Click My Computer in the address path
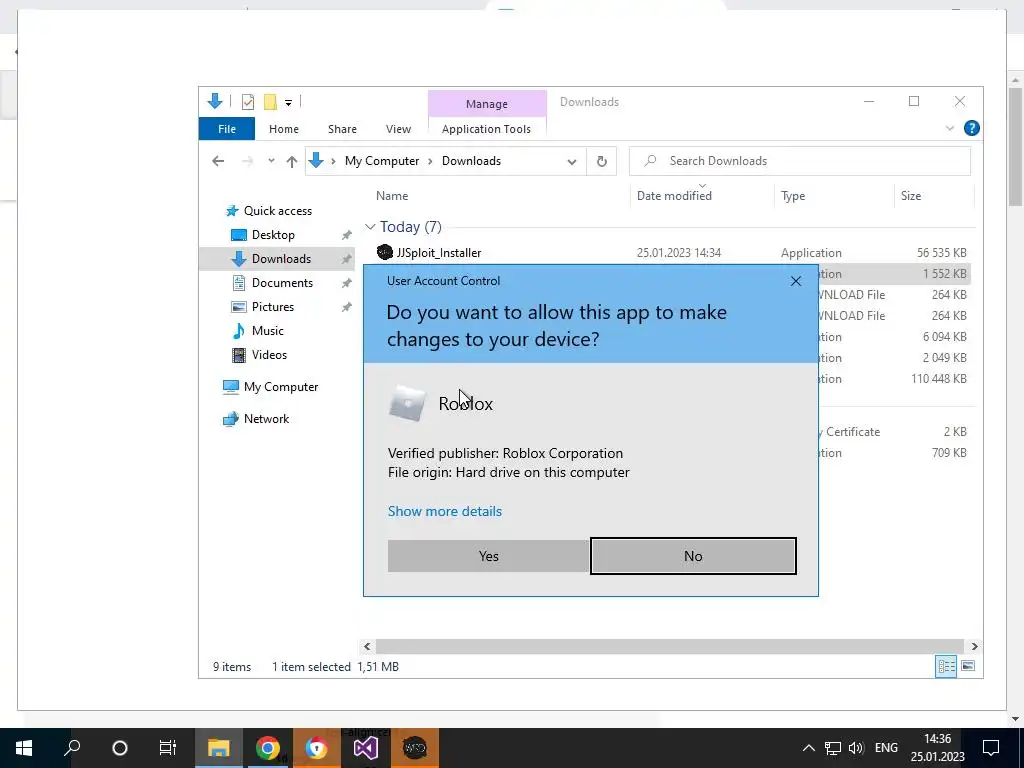This screenshot has height=768, width=1024. (x=382, y=161)
